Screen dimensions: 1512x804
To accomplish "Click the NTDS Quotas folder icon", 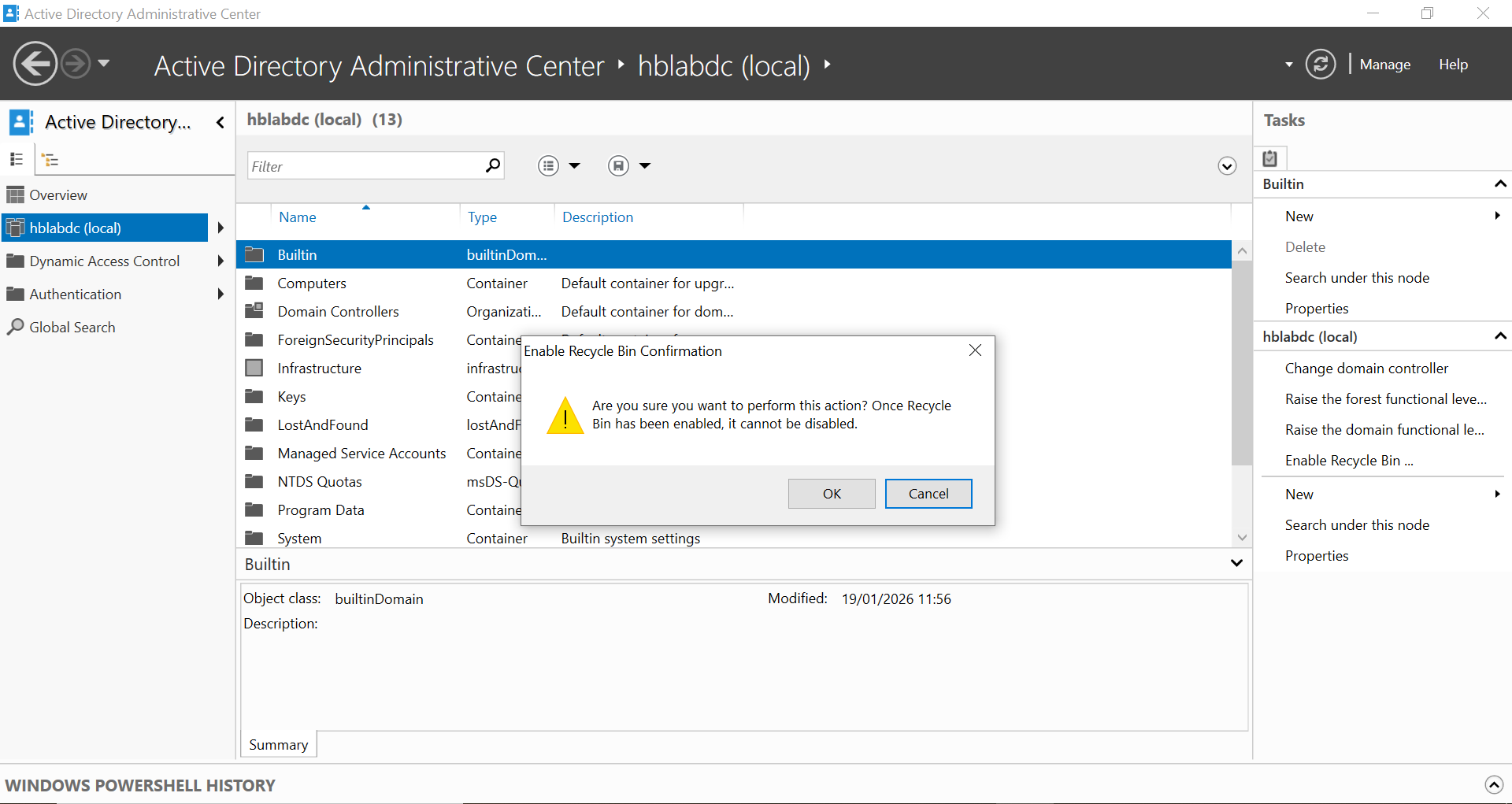I will pyautogui.click(x=254, y=481).
